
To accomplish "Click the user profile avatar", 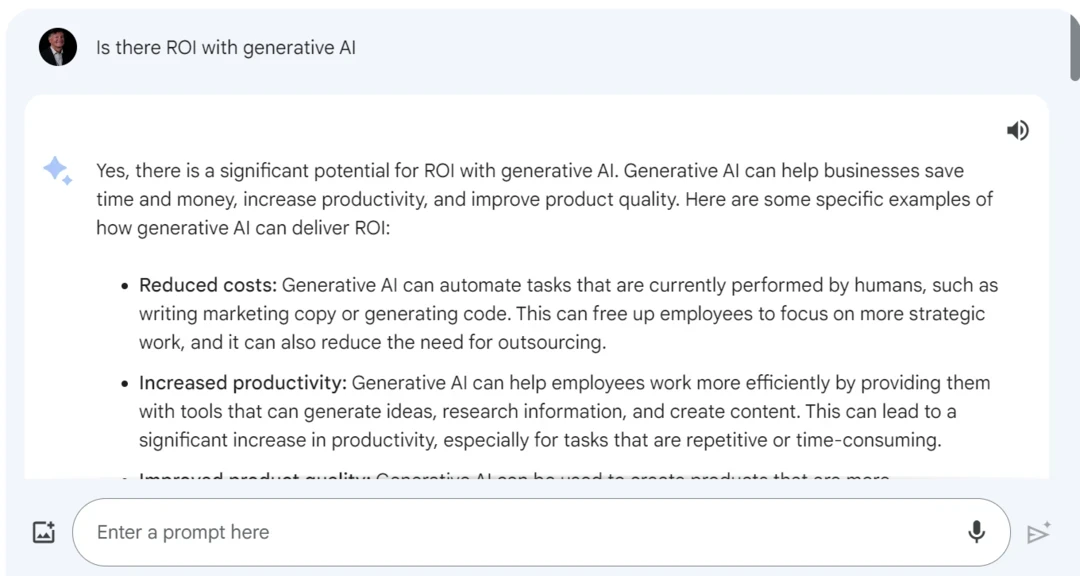I will tap(58, 47).
